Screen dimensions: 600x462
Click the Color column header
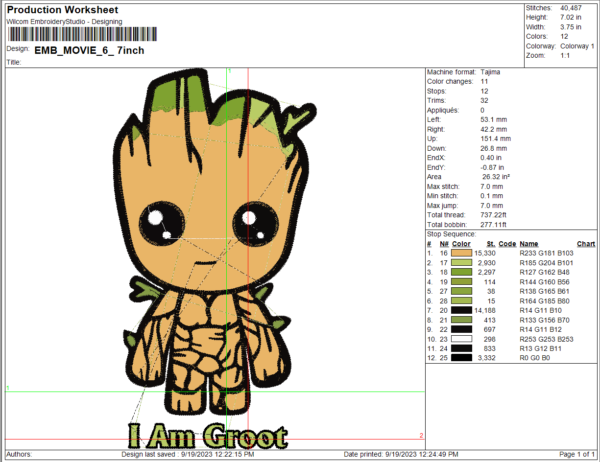click(461, 244)
